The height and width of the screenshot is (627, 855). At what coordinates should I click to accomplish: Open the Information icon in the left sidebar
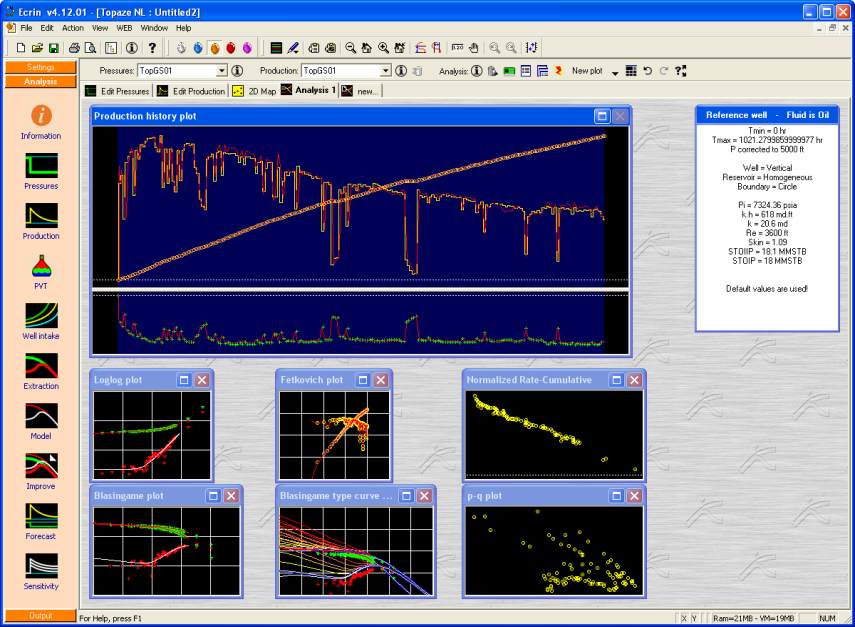click(41, 116)
